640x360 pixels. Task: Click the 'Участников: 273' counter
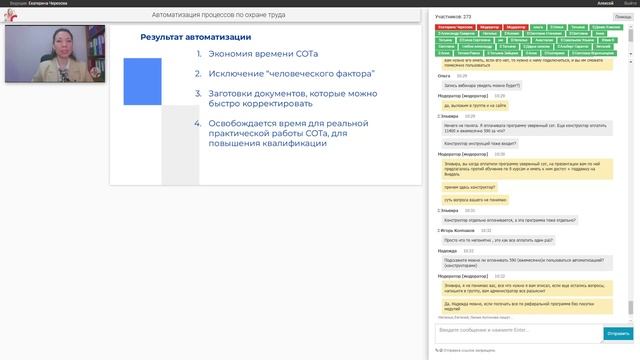click(453, 17)
